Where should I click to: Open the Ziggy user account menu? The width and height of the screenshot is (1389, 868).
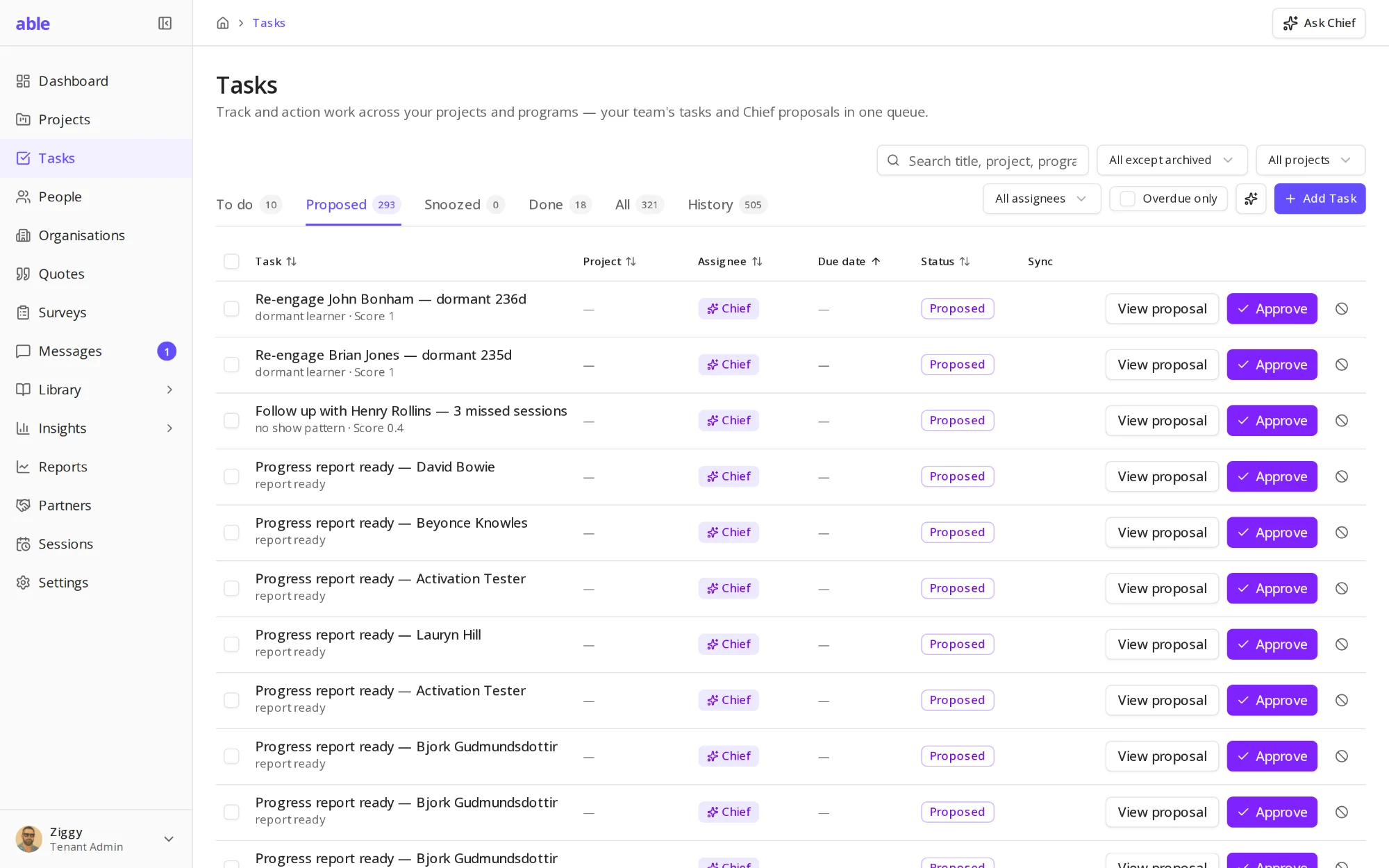point(96,839)
